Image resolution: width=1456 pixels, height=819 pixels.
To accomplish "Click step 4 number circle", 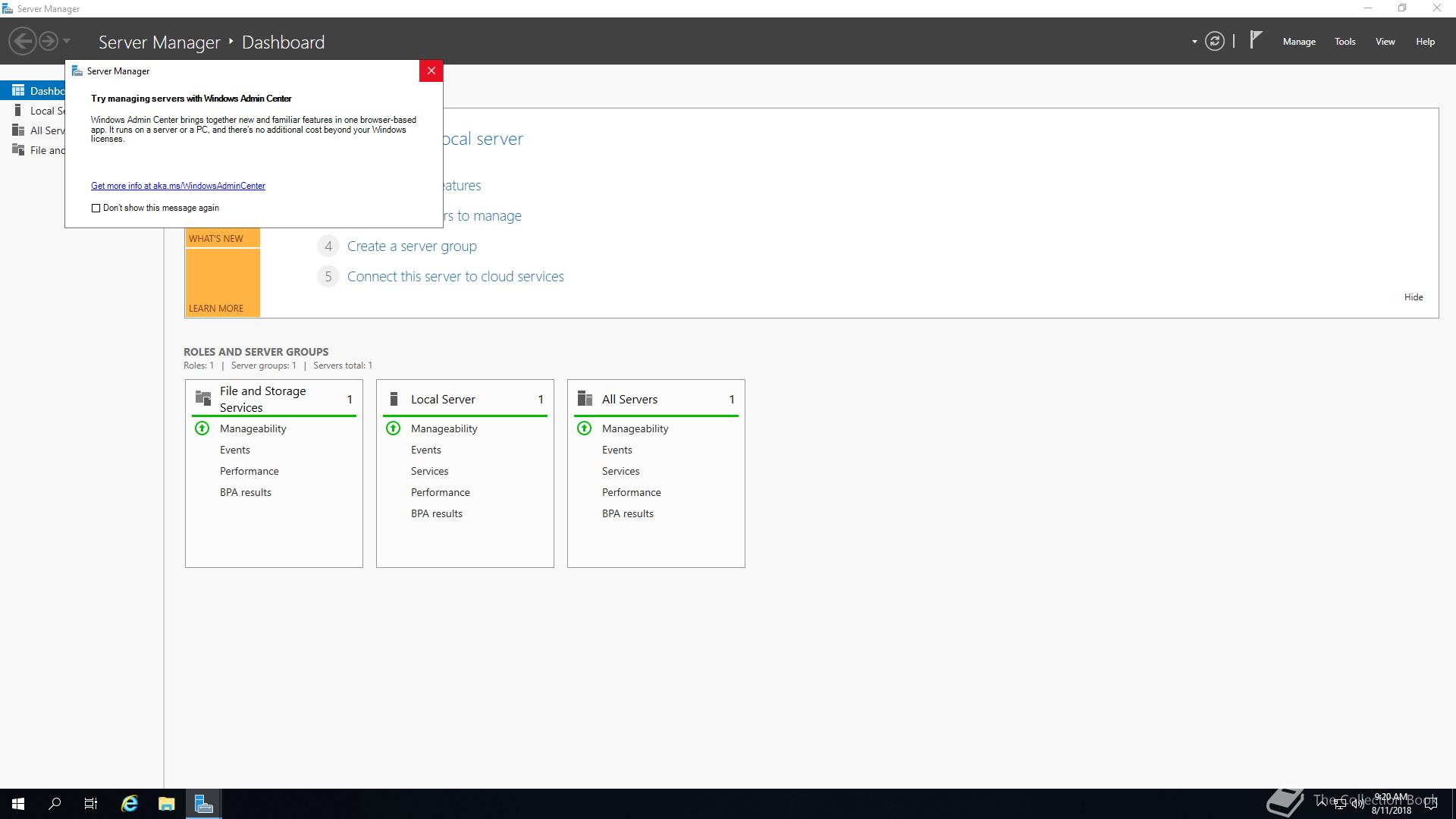I will coord(328,246).
